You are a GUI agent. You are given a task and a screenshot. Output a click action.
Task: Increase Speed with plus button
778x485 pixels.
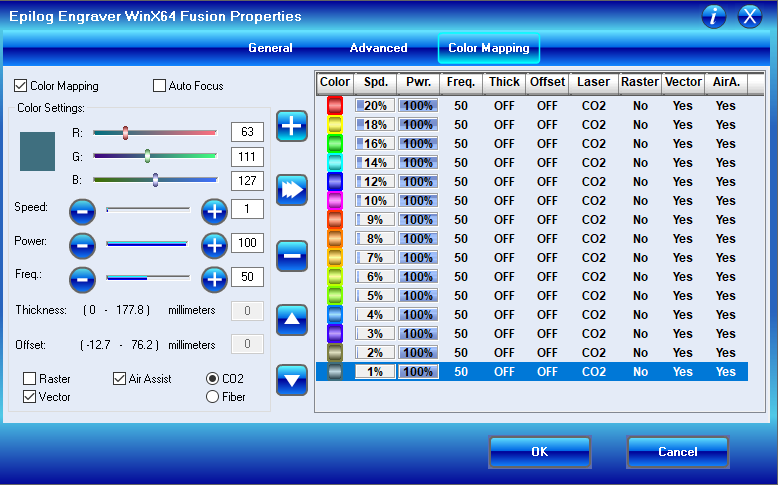point(214,212)
